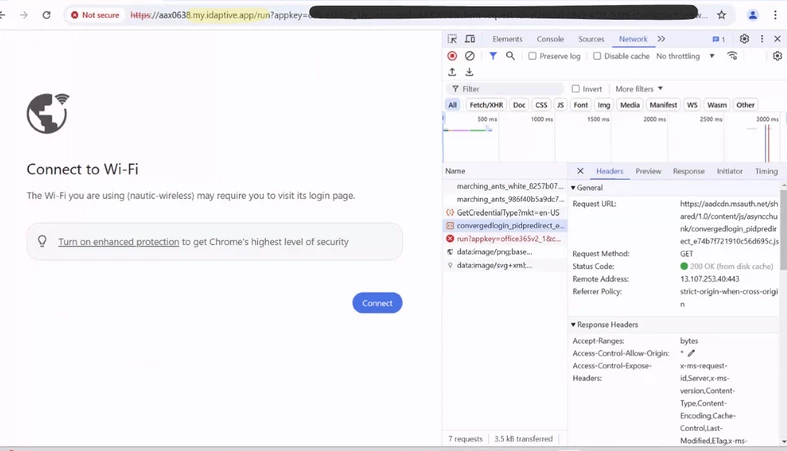Open the More filters dropdown
The height and width of the screenshot is (451, 787).
pyautogui.click(x=639, y=89)
